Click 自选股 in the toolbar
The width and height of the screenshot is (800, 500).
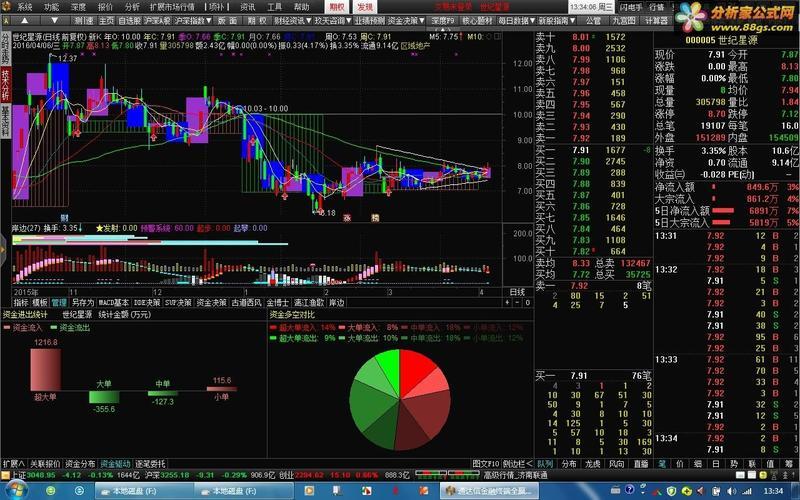coord(130,21)
